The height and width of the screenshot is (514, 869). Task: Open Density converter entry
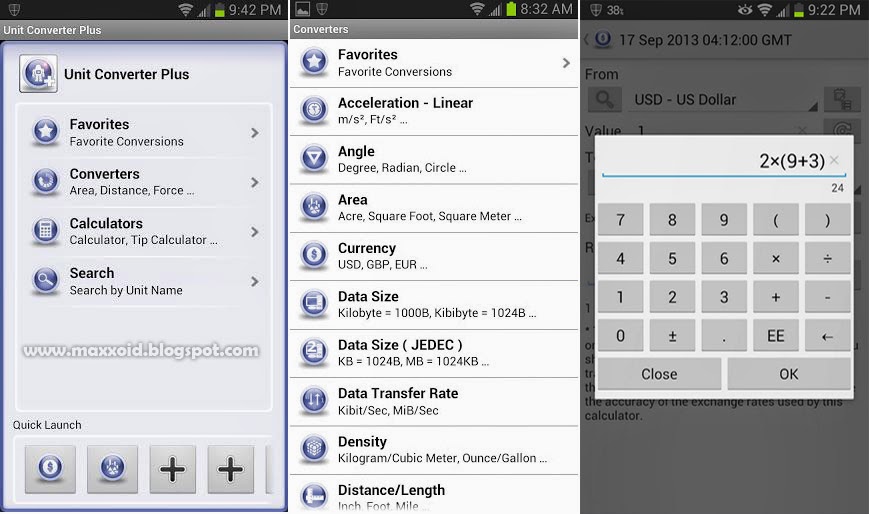[x=434, y=449]
